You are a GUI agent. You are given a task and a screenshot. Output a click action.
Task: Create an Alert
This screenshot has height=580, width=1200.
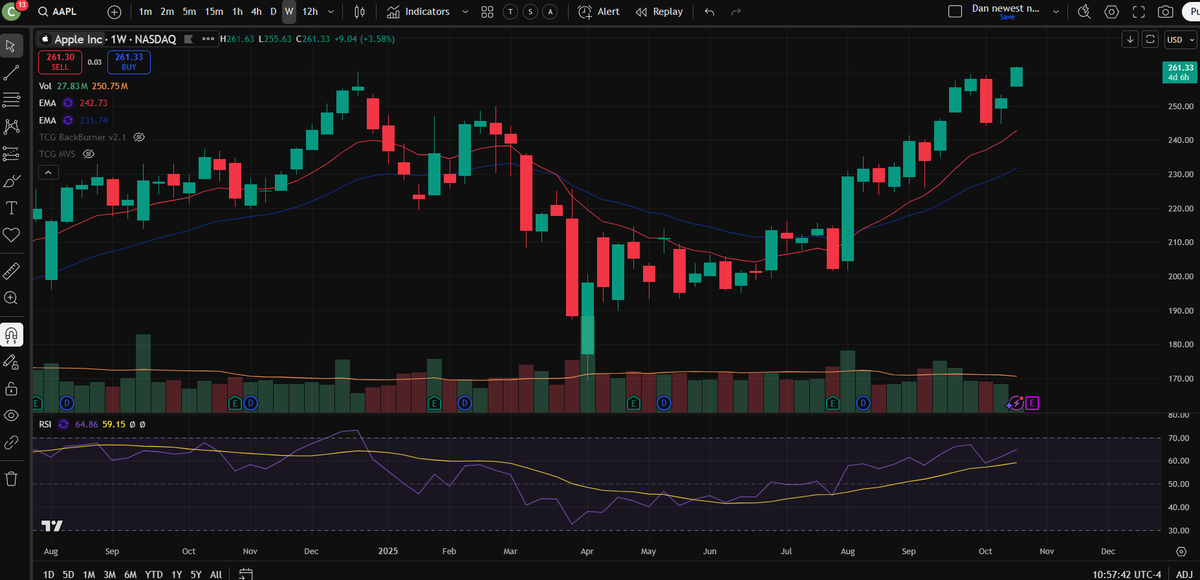click(x=599, y=12)
